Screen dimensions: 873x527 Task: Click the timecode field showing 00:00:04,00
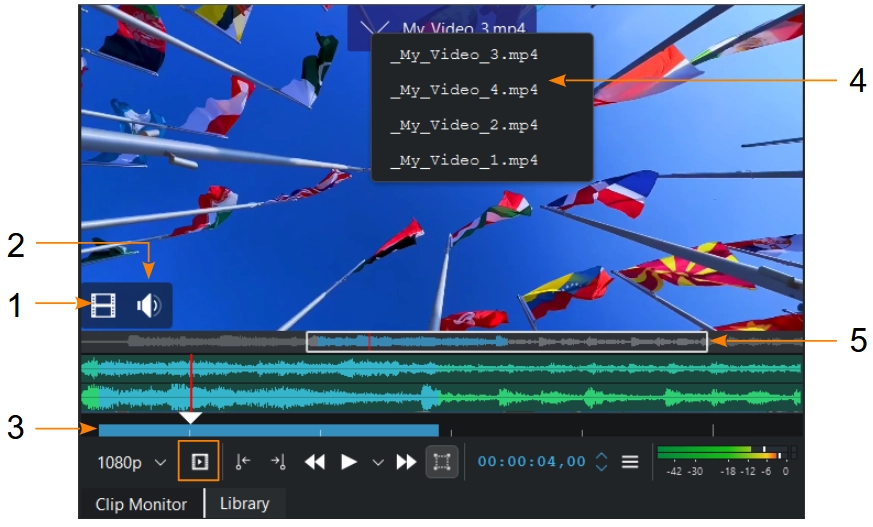[x=531, y=462]
